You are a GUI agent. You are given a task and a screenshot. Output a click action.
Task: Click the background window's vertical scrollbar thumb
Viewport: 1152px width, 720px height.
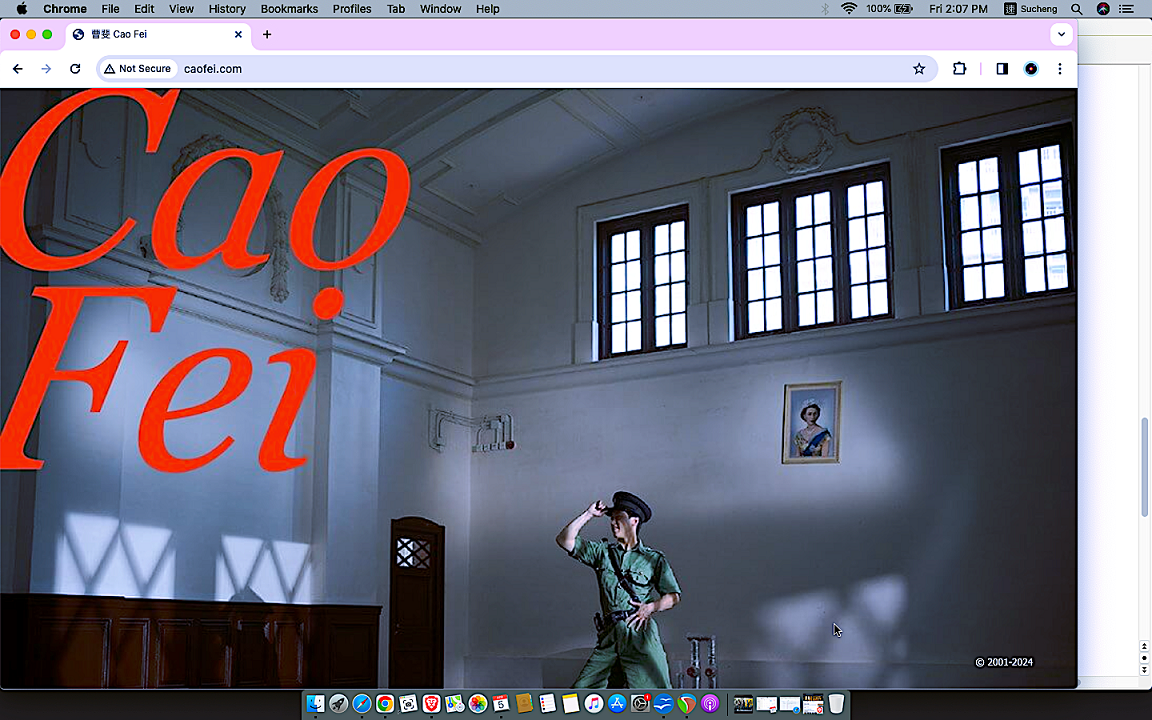pyautogui.click(x=1145, y=467)
